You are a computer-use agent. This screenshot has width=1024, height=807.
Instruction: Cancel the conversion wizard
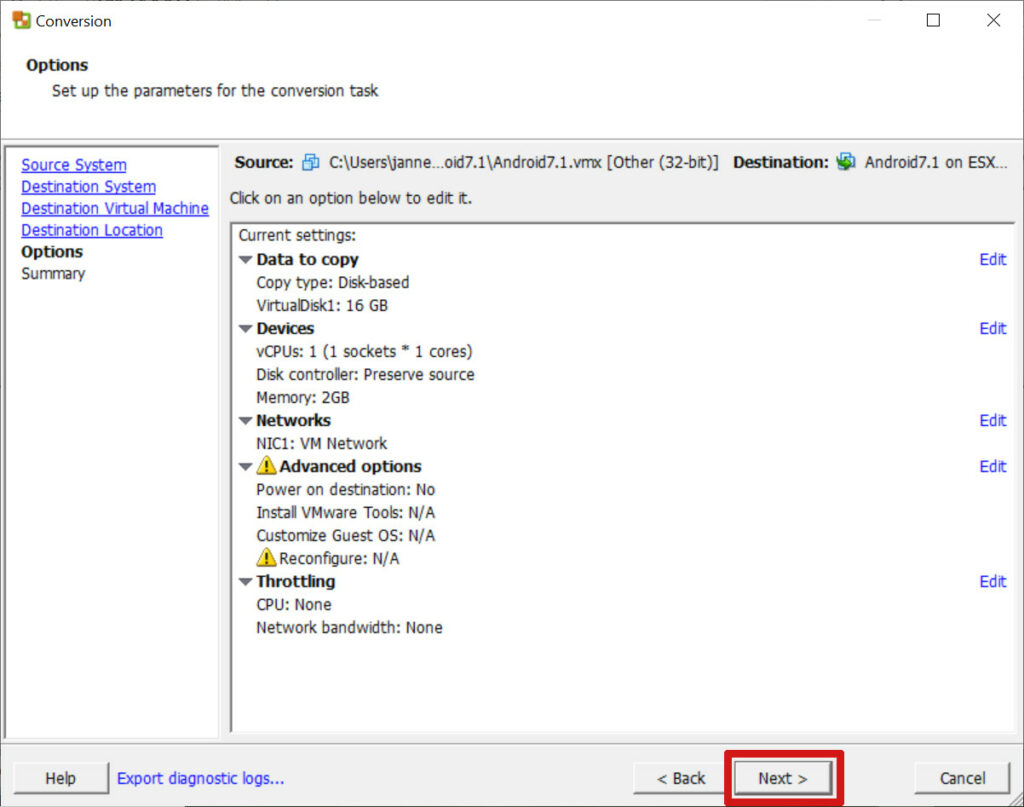(x=962, y=778)
